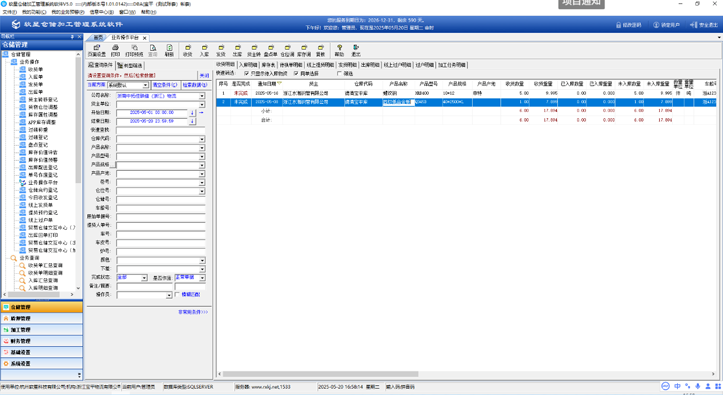Viewport: 723px width, 395px height.
Task: Open 完成状态 dropdown
Action: (144, 278)
